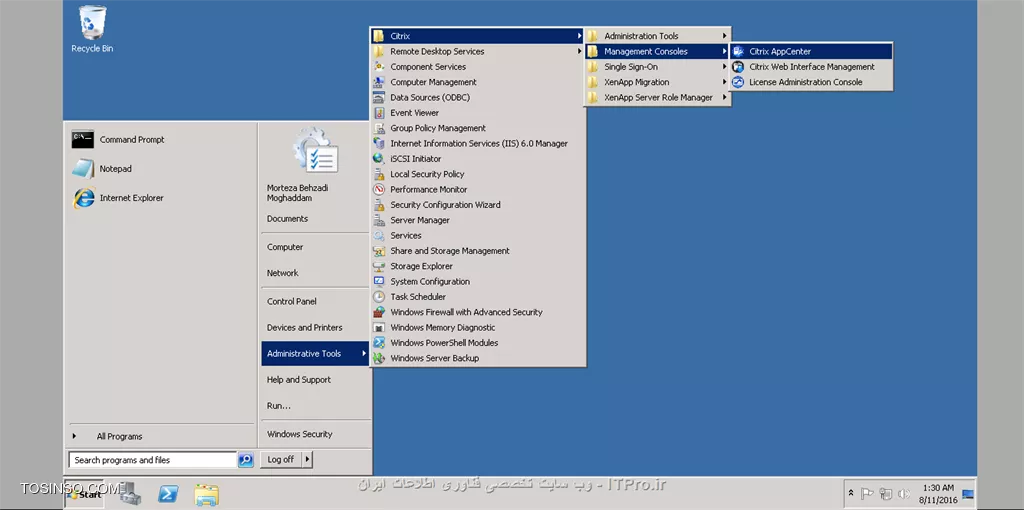This screenshot has height=510, width=1024.
Task: Expand the XenApp Server Role Manager arrow
Action: tap(724, 97)
